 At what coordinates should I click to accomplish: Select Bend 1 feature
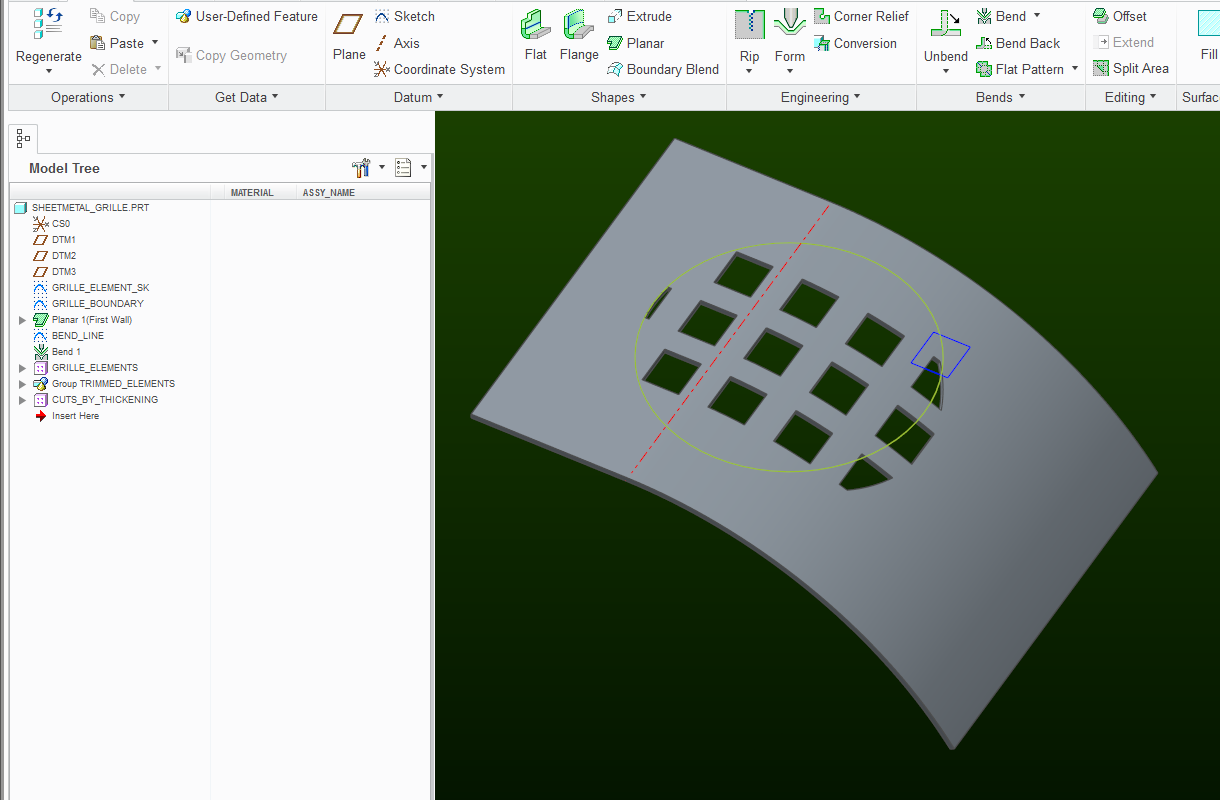[57, 352]
